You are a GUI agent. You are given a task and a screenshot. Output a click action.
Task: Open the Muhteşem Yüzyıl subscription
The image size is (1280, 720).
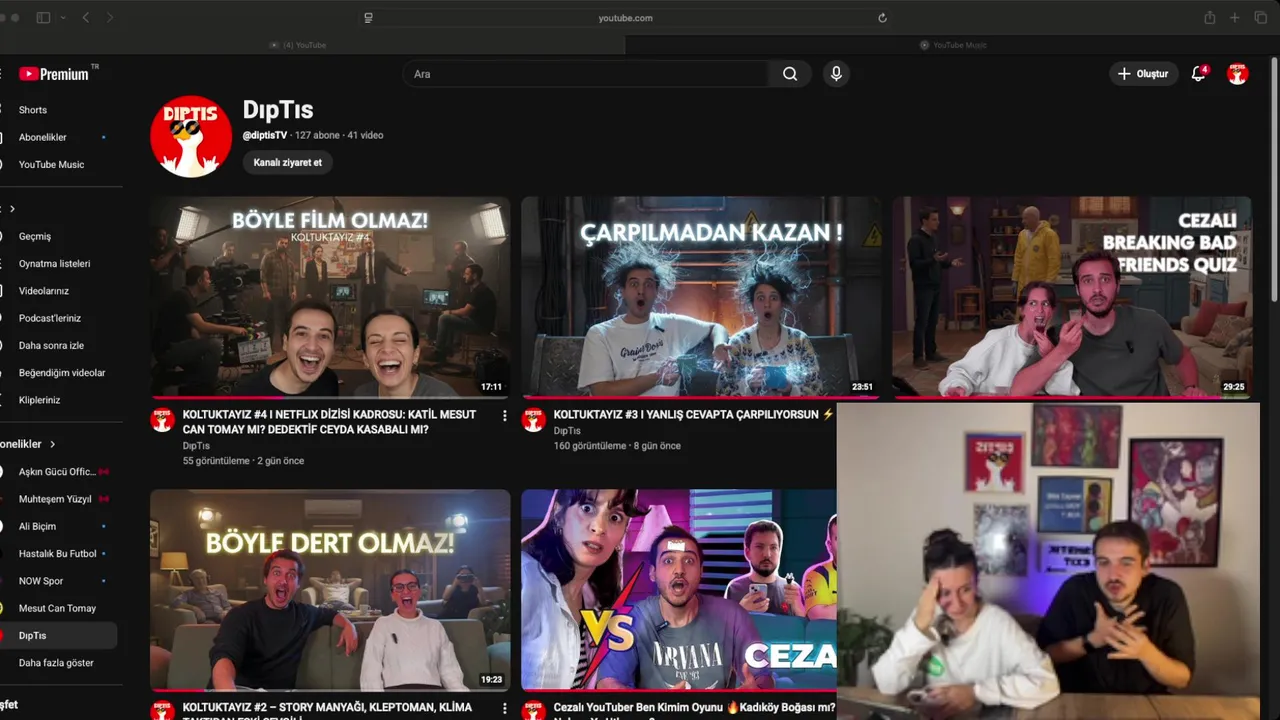pos(55,499)
